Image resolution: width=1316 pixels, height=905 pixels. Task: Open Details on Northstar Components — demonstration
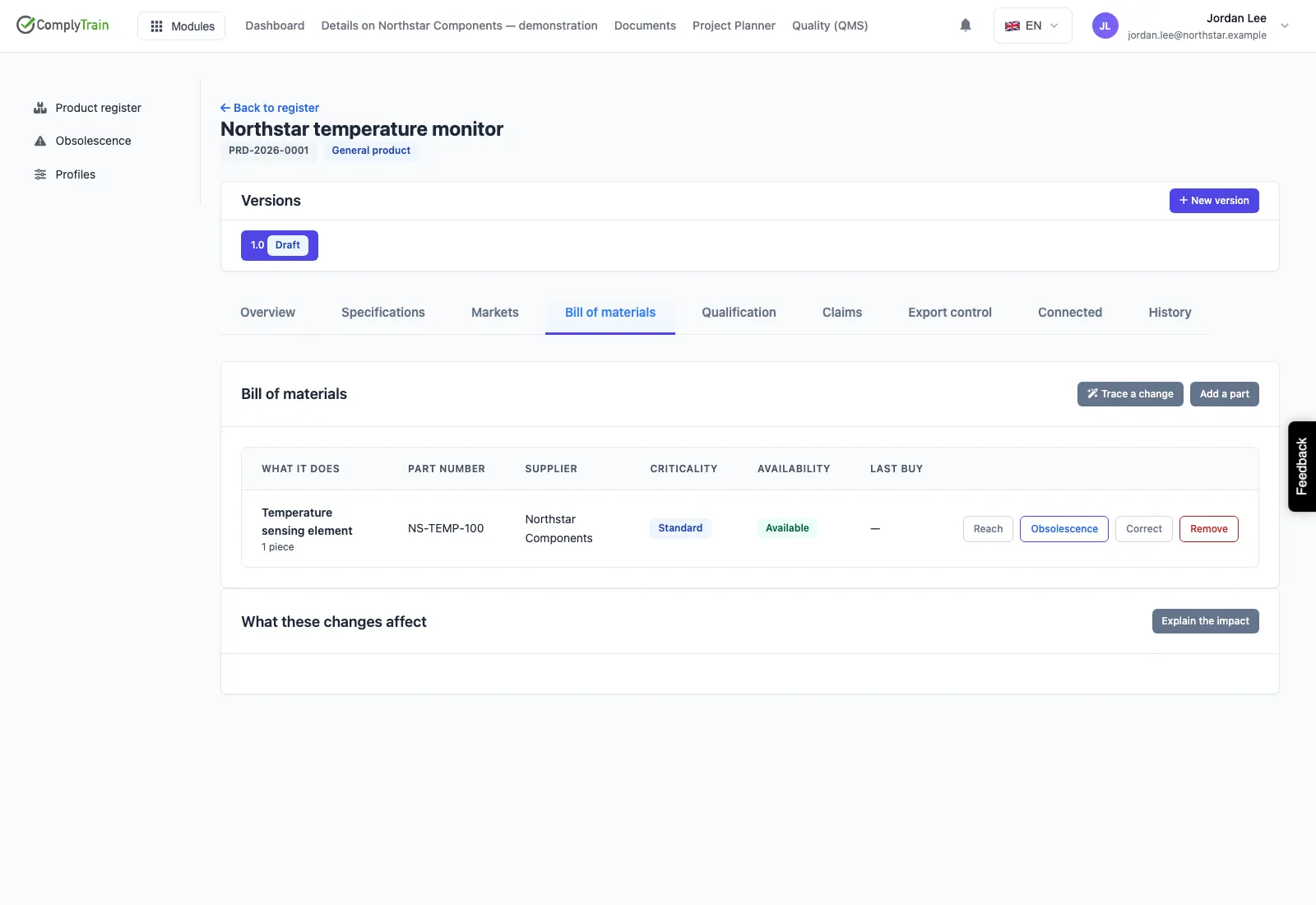point(459,26)
